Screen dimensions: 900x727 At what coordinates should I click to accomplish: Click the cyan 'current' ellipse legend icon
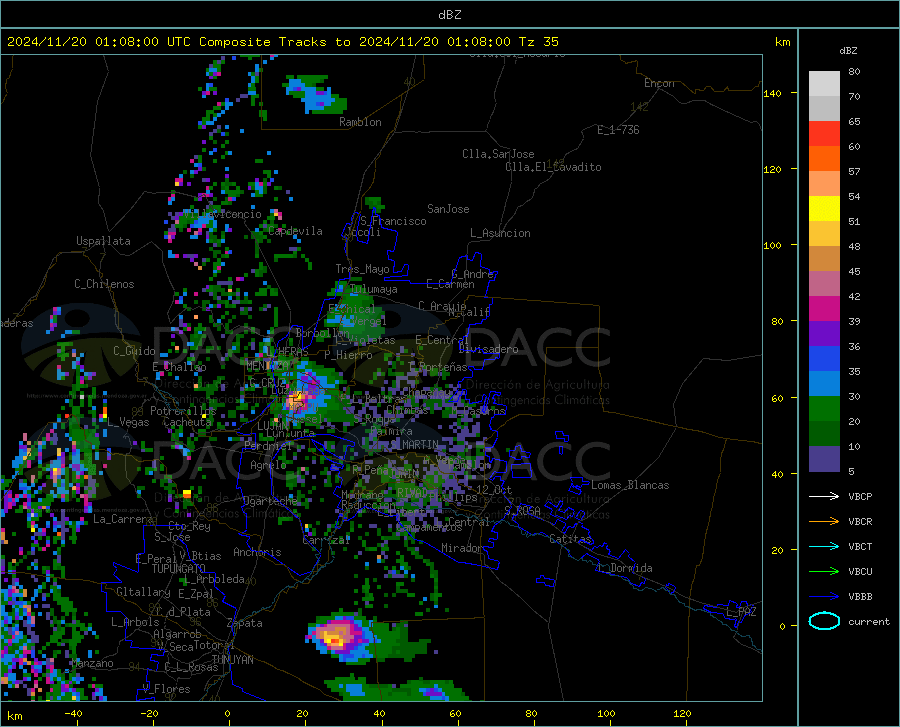[824, 621]
